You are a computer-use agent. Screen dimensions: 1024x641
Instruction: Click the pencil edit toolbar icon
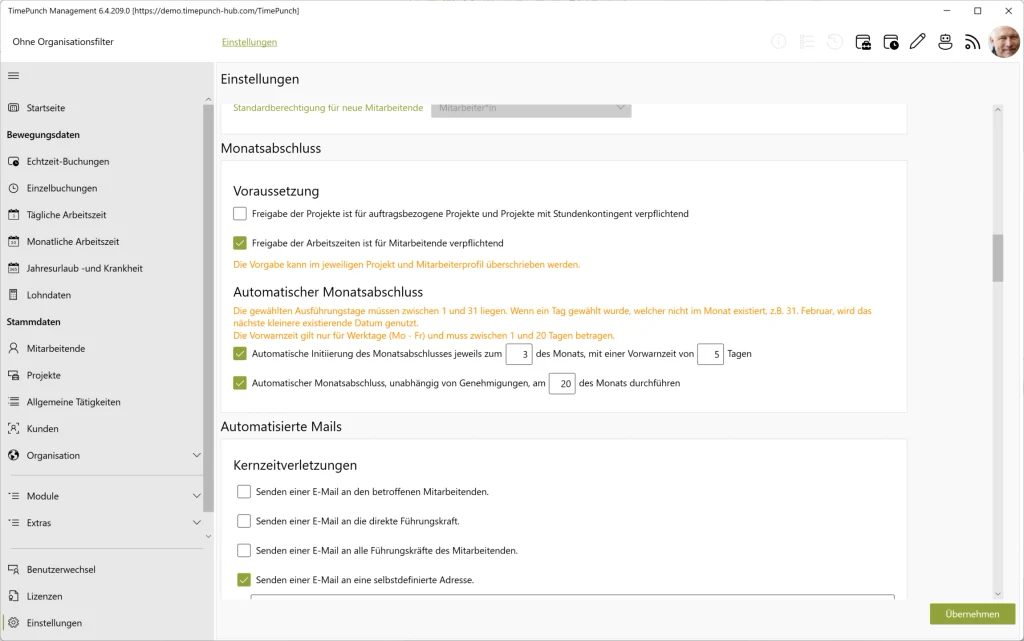(x=918, y=42)
